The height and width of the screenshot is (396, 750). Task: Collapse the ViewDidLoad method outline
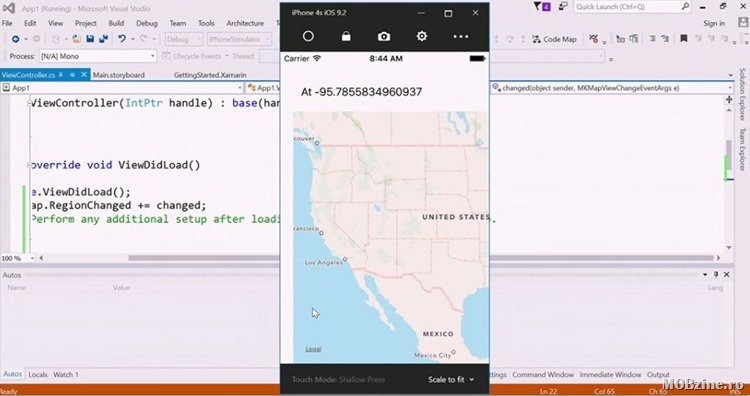point(29,165)
